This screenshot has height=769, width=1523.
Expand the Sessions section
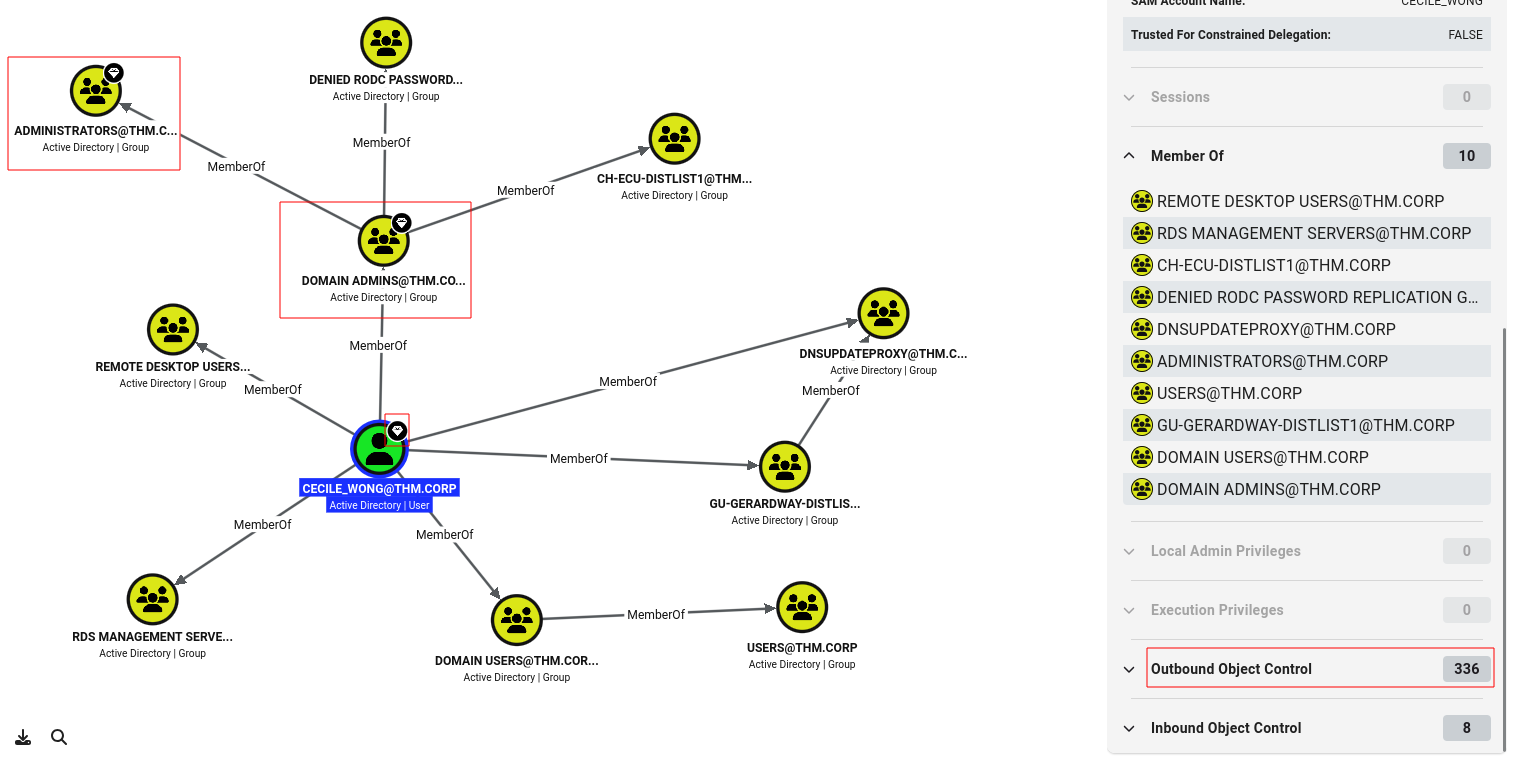pyautogui.click(x=1129, y=97)
